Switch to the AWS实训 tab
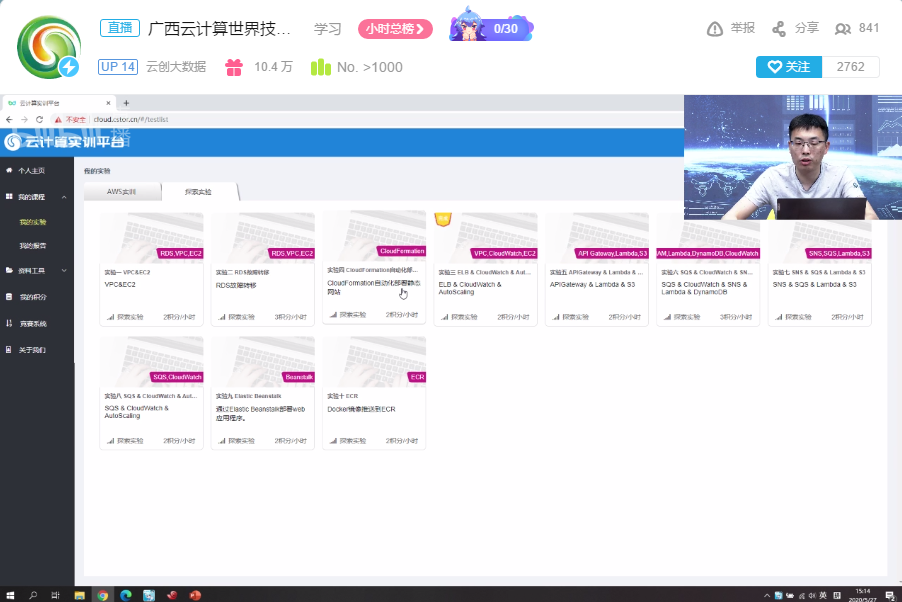This screenshot has height=602, width=902. [122, 191]
